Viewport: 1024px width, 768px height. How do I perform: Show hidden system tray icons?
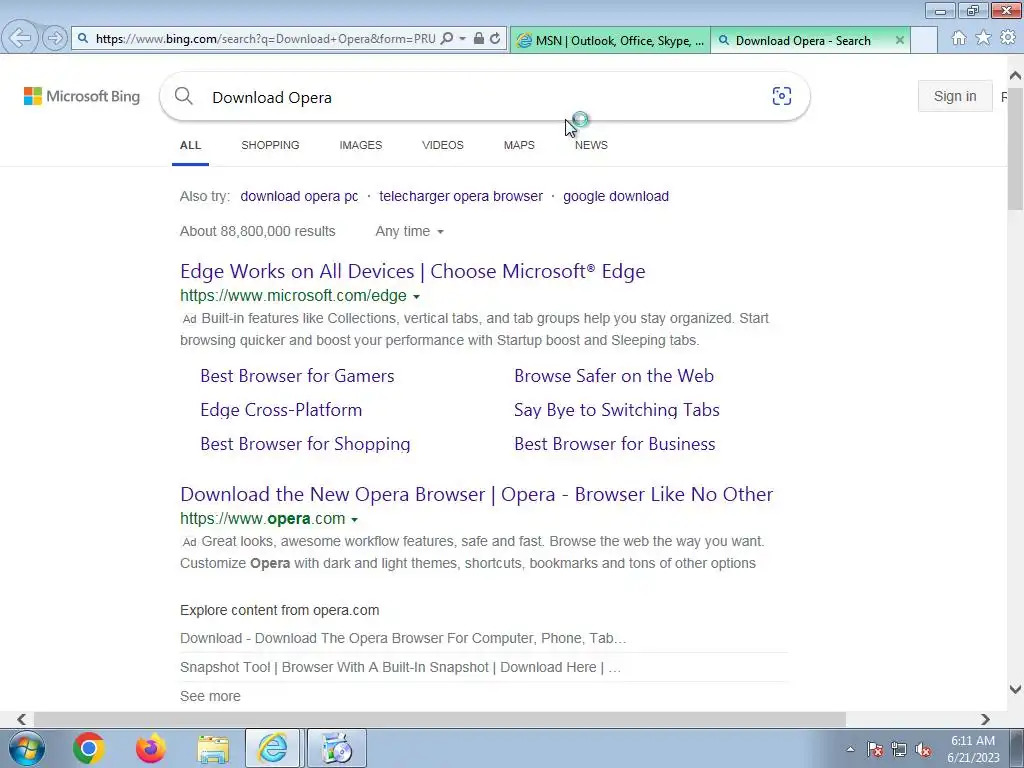click(850, 749)
